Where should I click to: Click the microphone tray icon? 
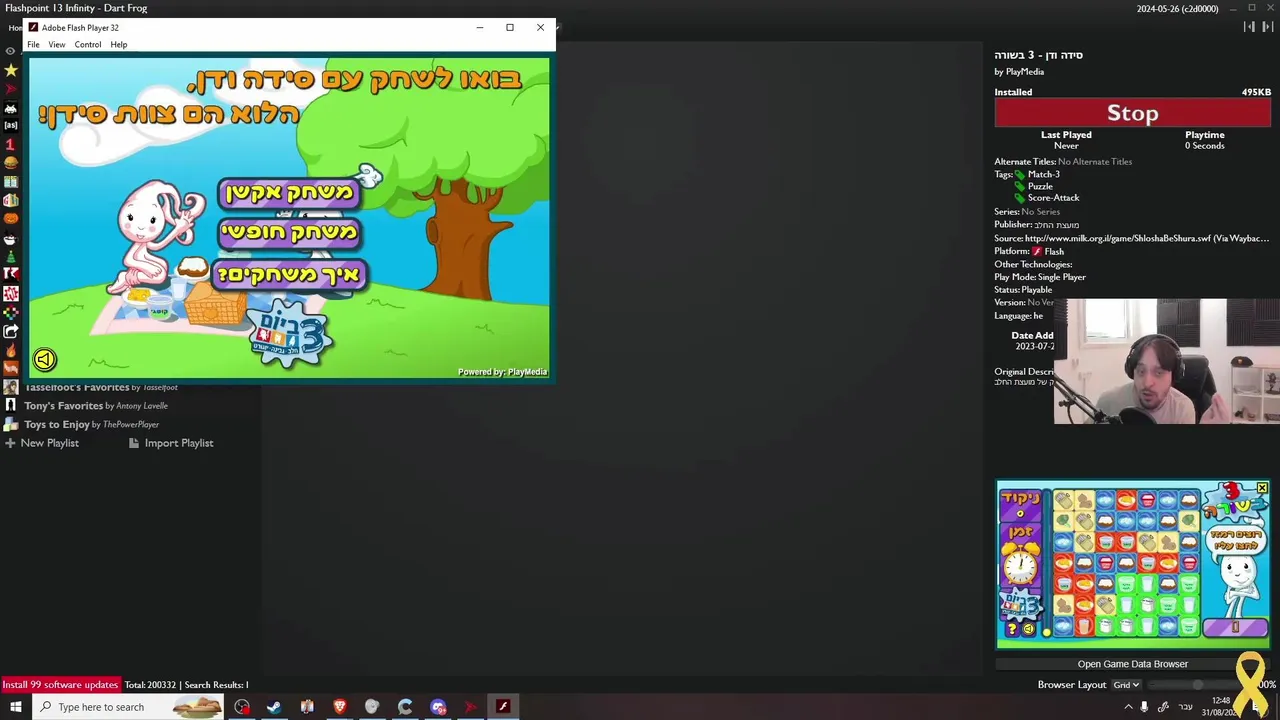[1144, 707]
